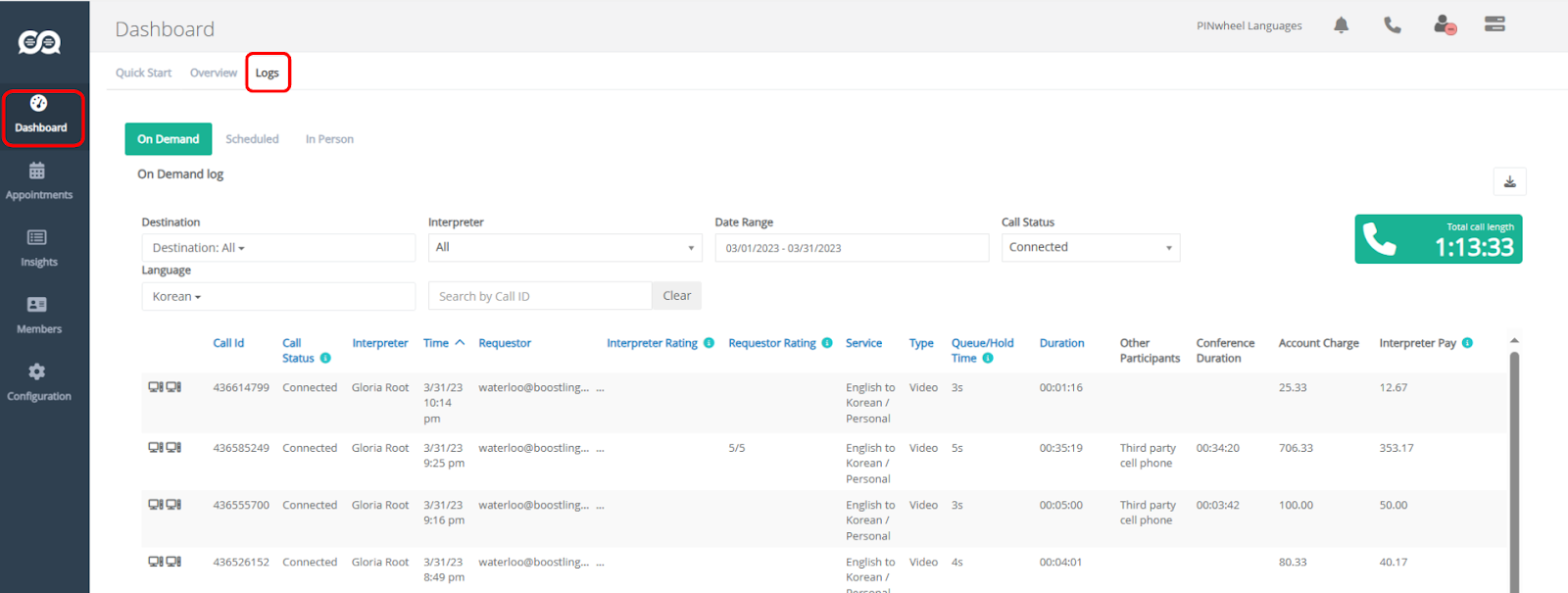The image size is (1568, 593).
Task: Open Configuration gear in sidebar
Action: tap(37, 371)
